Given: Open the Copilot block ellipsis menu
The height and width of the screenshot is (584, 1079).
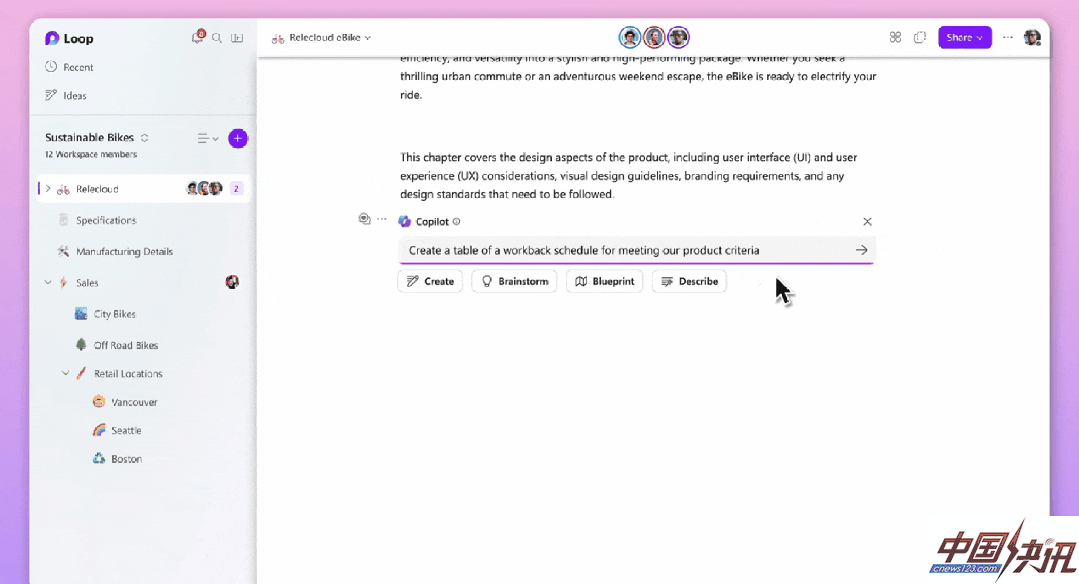Looking at the screenshot, I should 382,219.
